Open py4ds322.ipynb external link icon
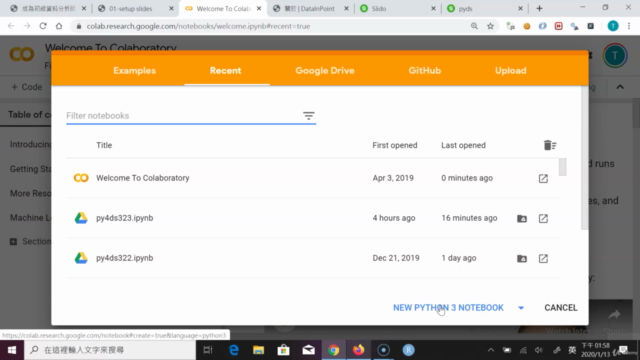The width and height of the screenshot is (640, 360). (543, 258)
